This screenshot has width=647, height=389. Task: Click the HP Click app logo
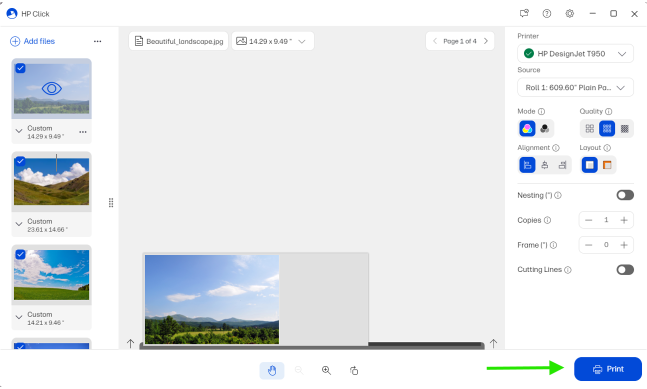click(12, 14)
